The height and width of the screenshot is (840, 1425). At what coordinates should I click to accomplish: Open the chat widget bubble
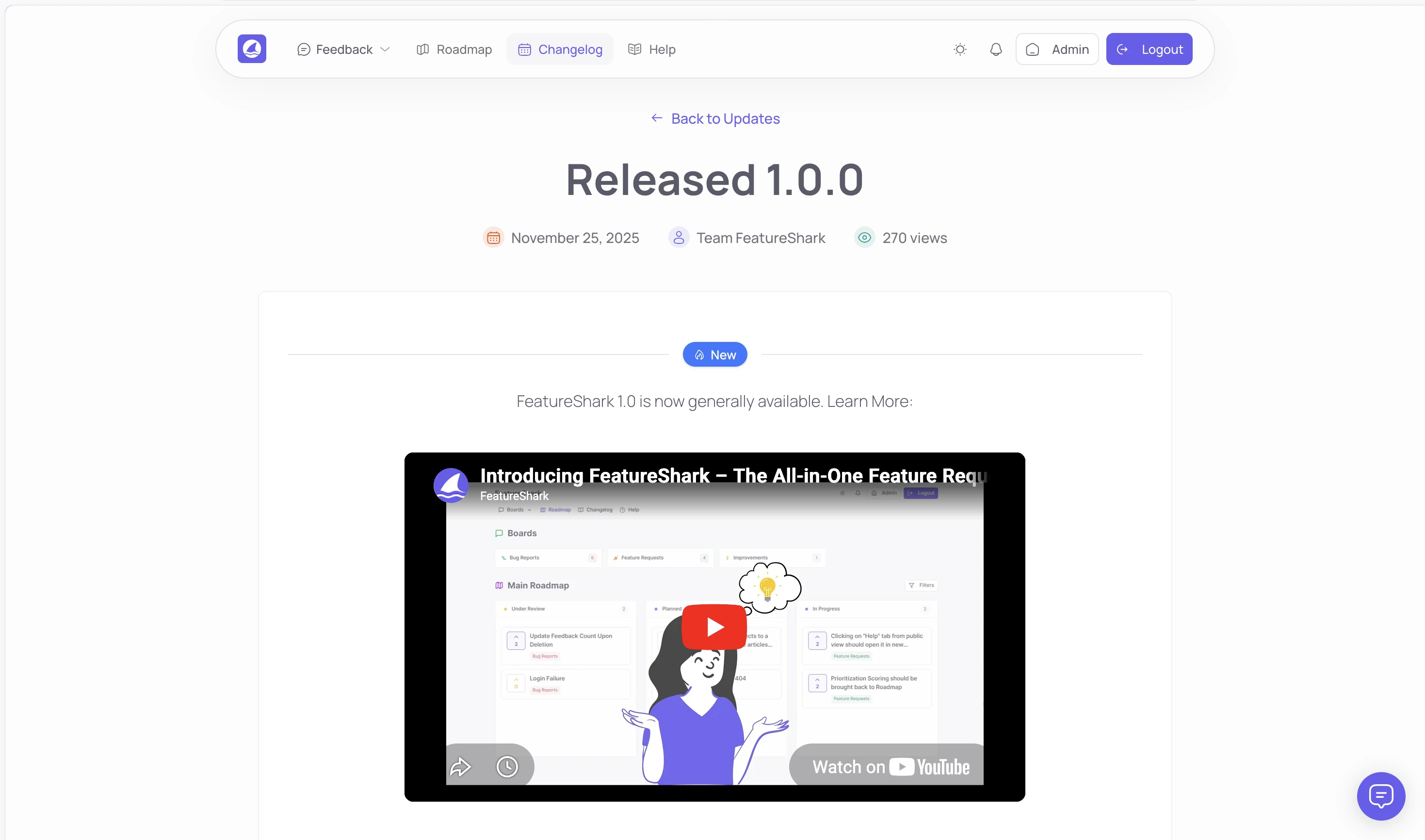[x=1381, y=796]
